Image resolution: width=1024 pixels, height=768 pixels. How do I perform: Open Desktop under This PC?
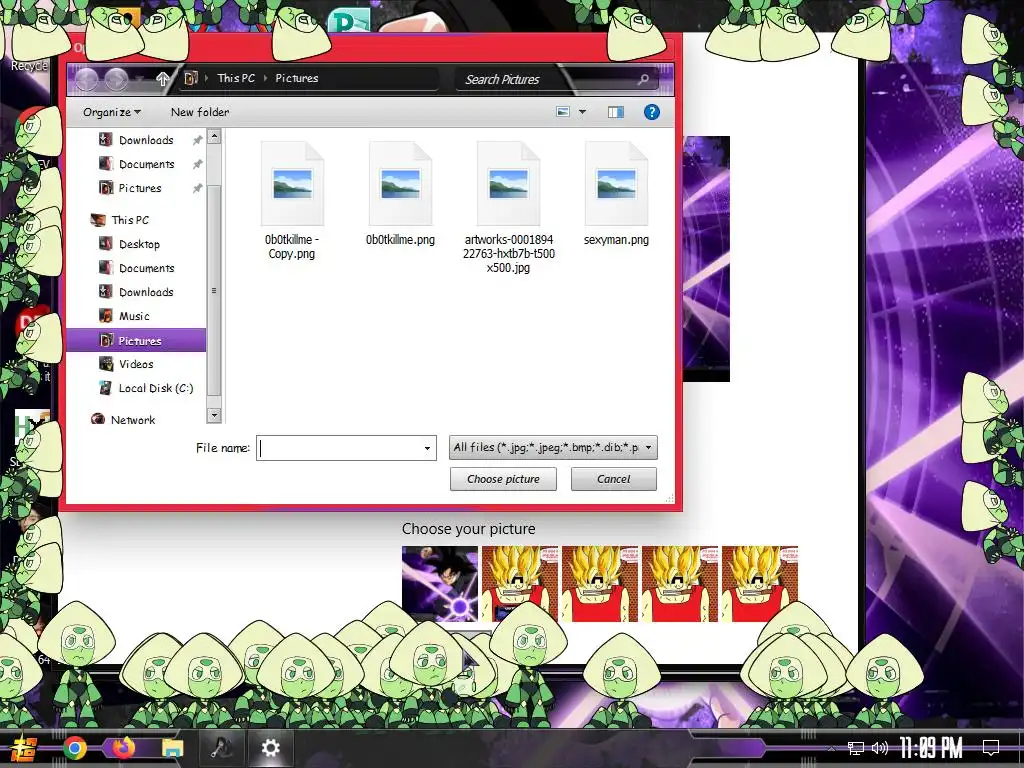tap(138, 244)
